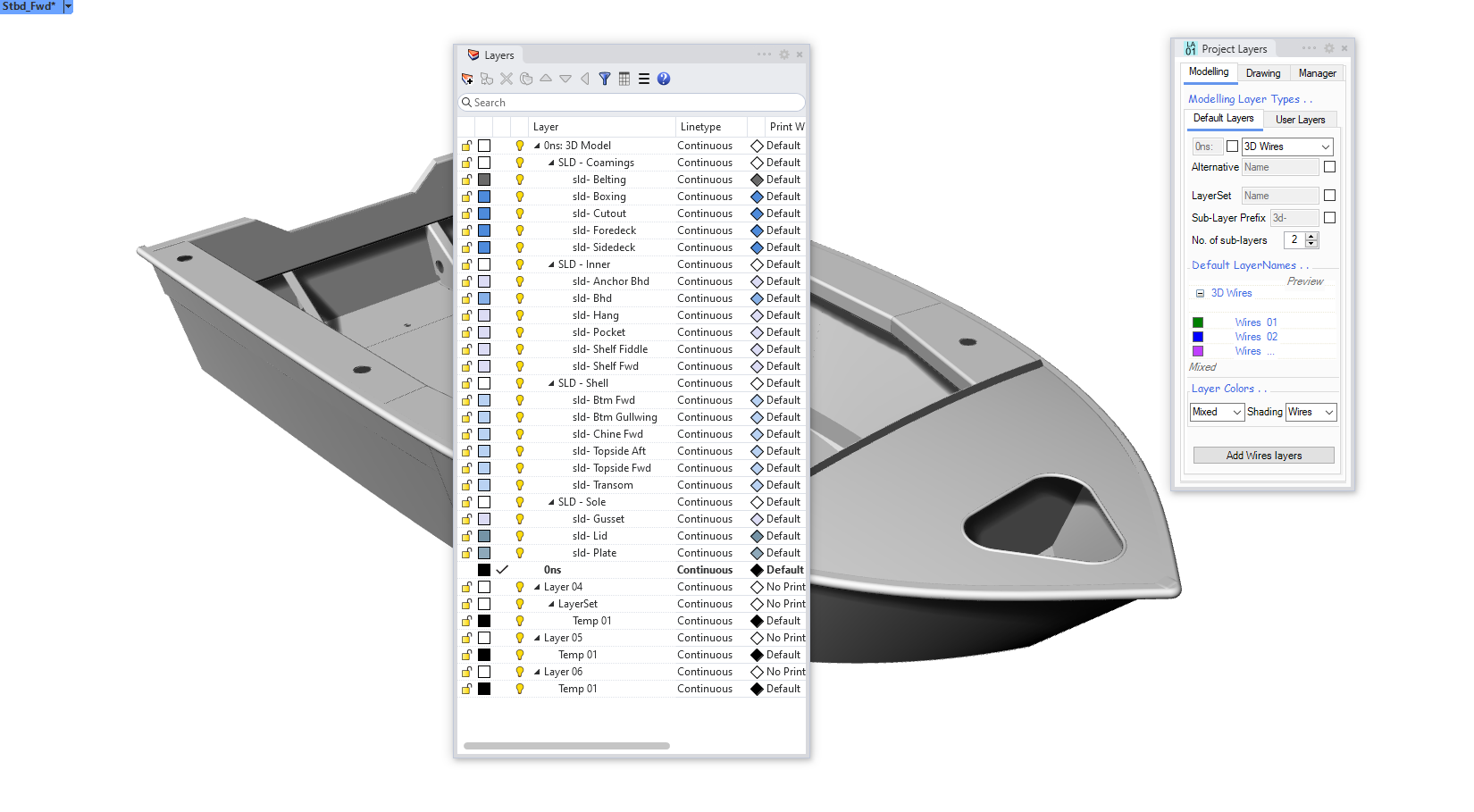
Task: Click the three-dots menu in Project Layers header
Action: 1310,48
